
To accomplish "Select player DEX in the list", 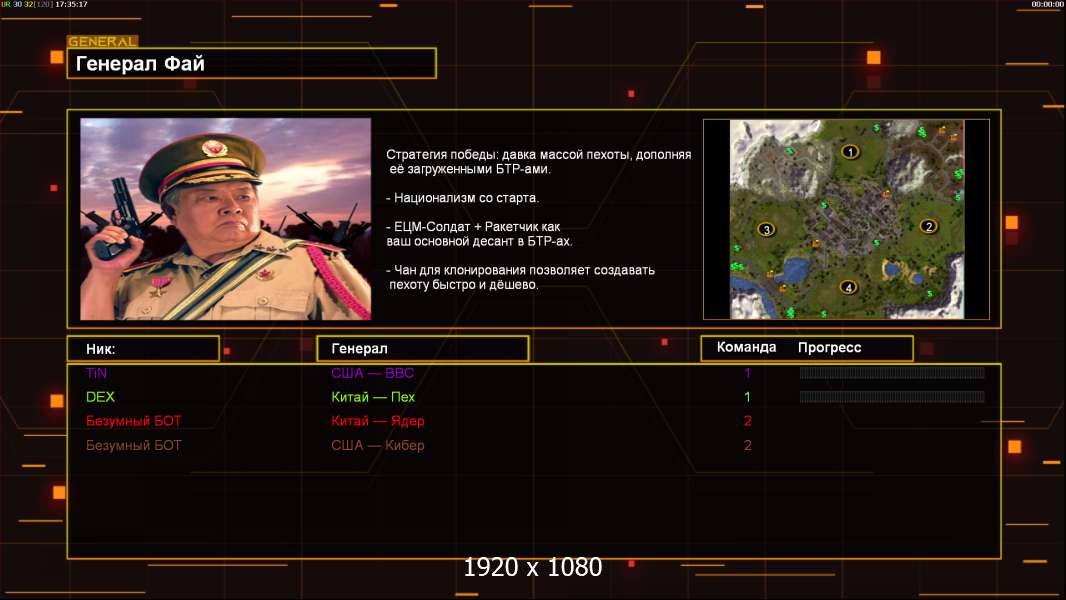I will click(x=100, y=397).
